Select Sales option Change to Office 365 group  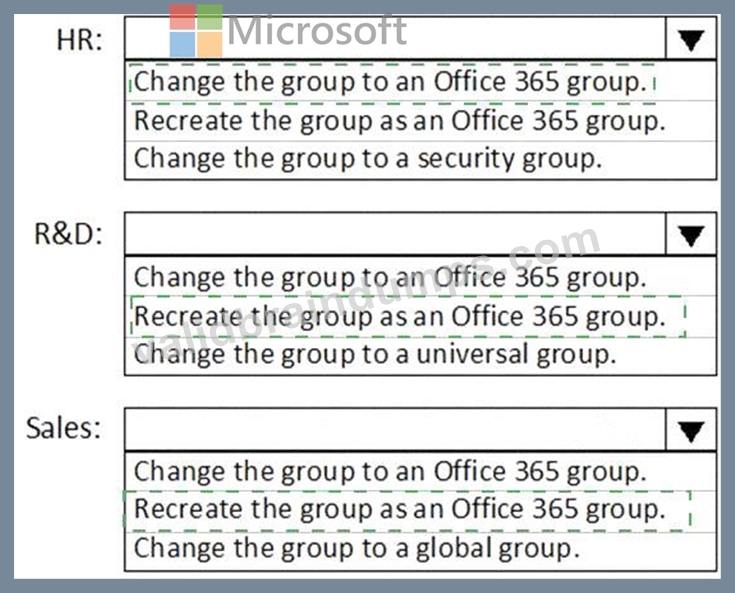click(x=420, y=471)
